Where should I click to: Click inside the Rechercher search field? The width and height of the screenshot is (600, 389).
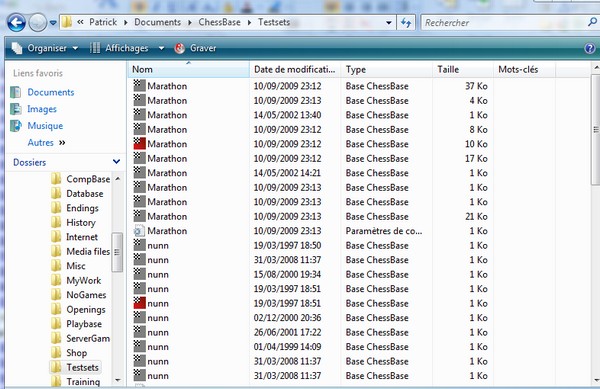pyautogui.click(x=503, y=23)
